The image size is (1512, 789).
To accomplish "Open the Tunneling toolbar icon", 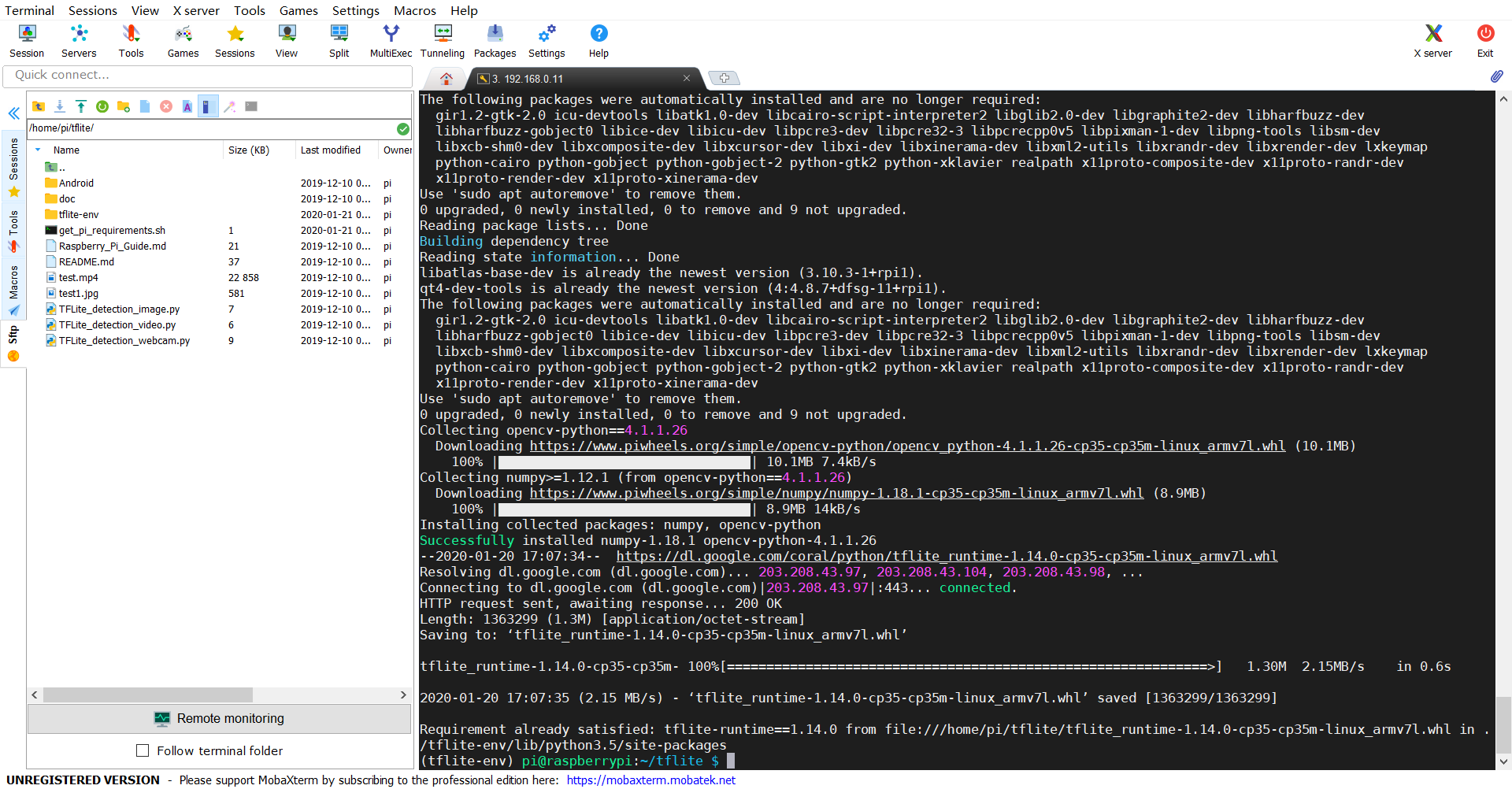I will (x=443, y=41).
